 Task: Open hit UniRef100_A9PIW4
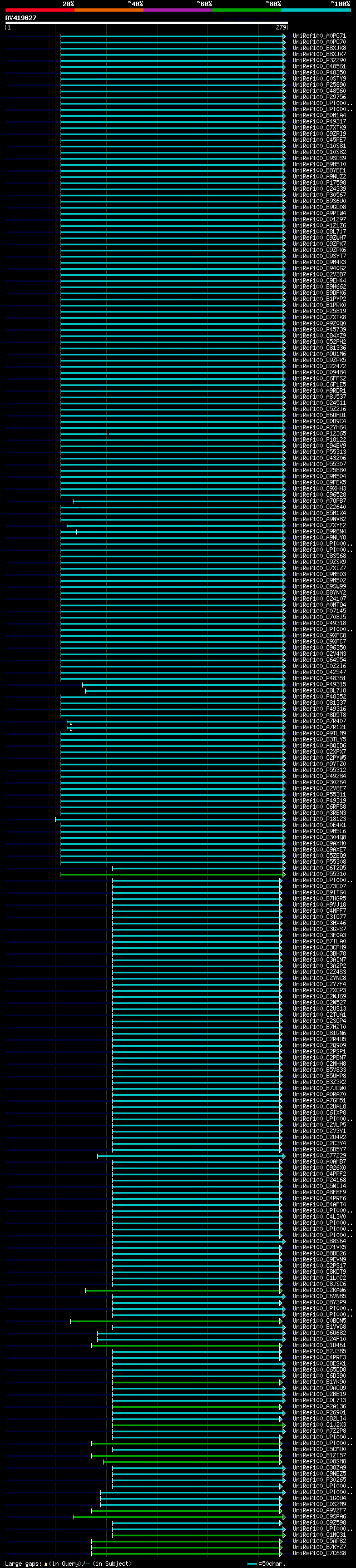319,213
